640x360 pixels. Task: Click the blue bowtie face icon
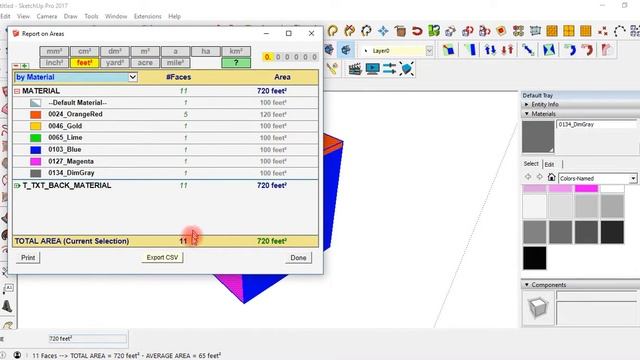point(549,50)
